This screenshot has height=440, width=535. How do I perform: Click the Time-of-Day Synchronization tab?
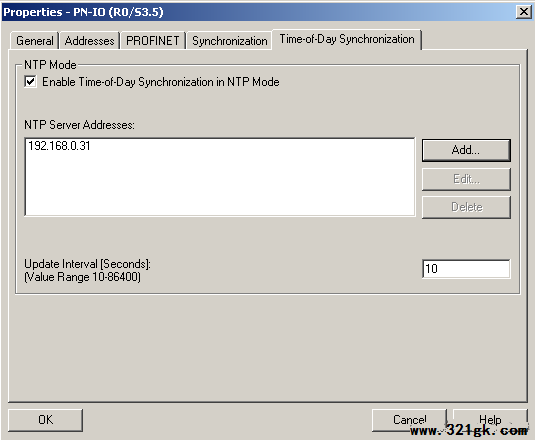pos(347,39)
